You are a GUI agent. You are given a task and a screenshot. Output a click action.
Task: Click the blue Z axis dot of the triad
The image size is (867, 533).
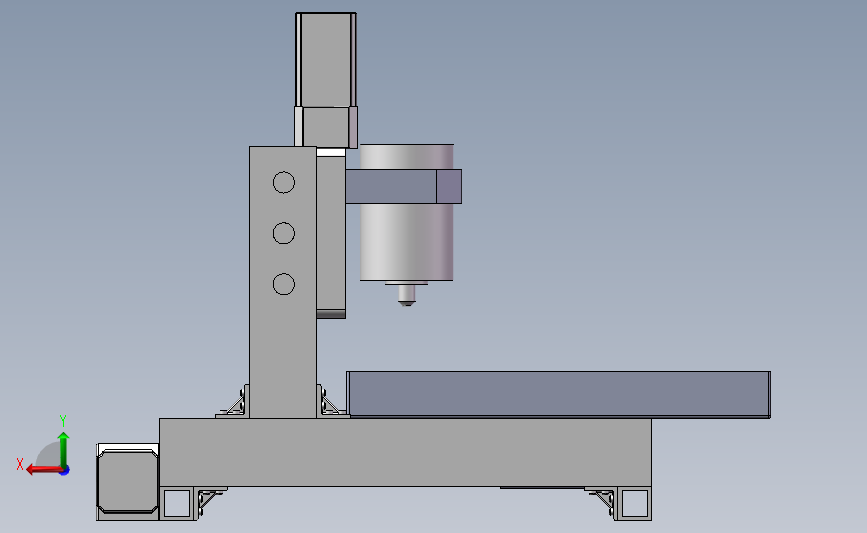(65, 471)
